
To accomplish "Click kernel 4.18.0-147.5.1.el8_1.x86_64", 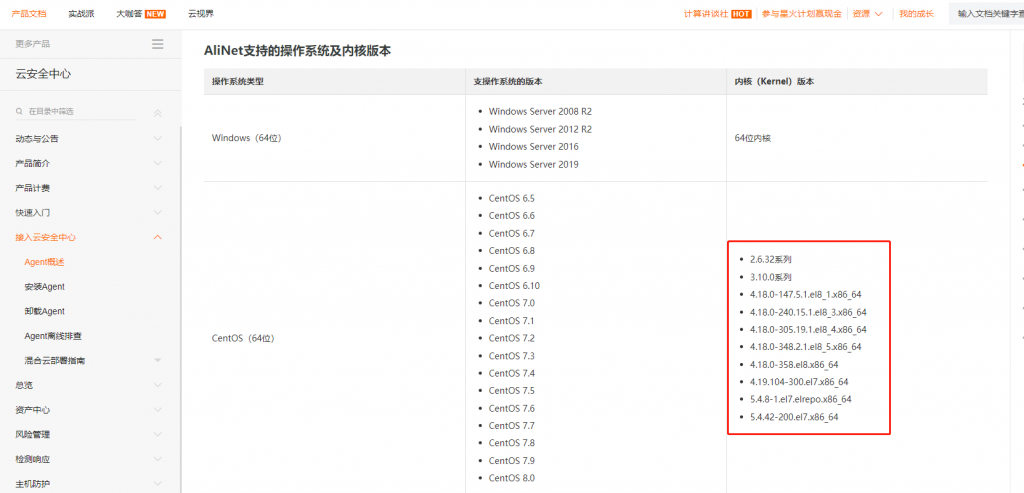I will click(x=805, y=294).
